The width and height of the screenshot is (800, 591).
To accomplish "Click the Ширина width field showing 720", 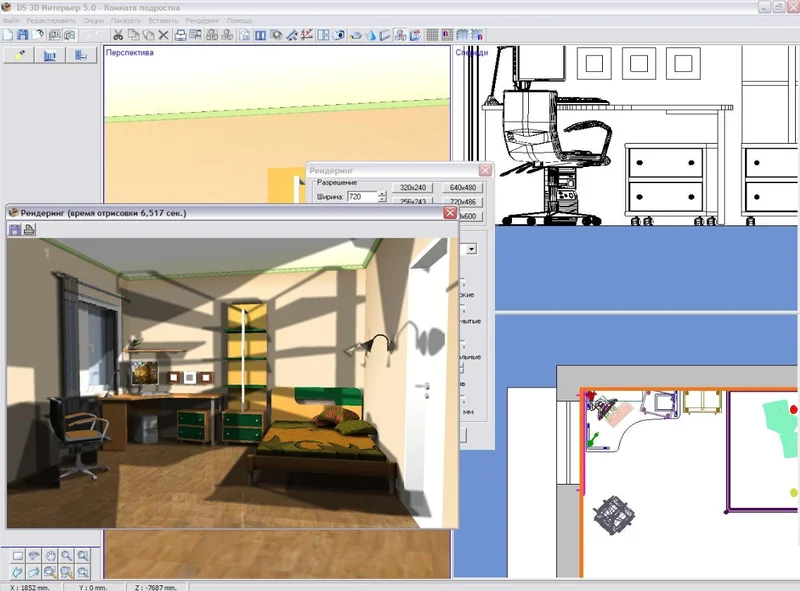I will pyautogui.click(x=362, y=196).
